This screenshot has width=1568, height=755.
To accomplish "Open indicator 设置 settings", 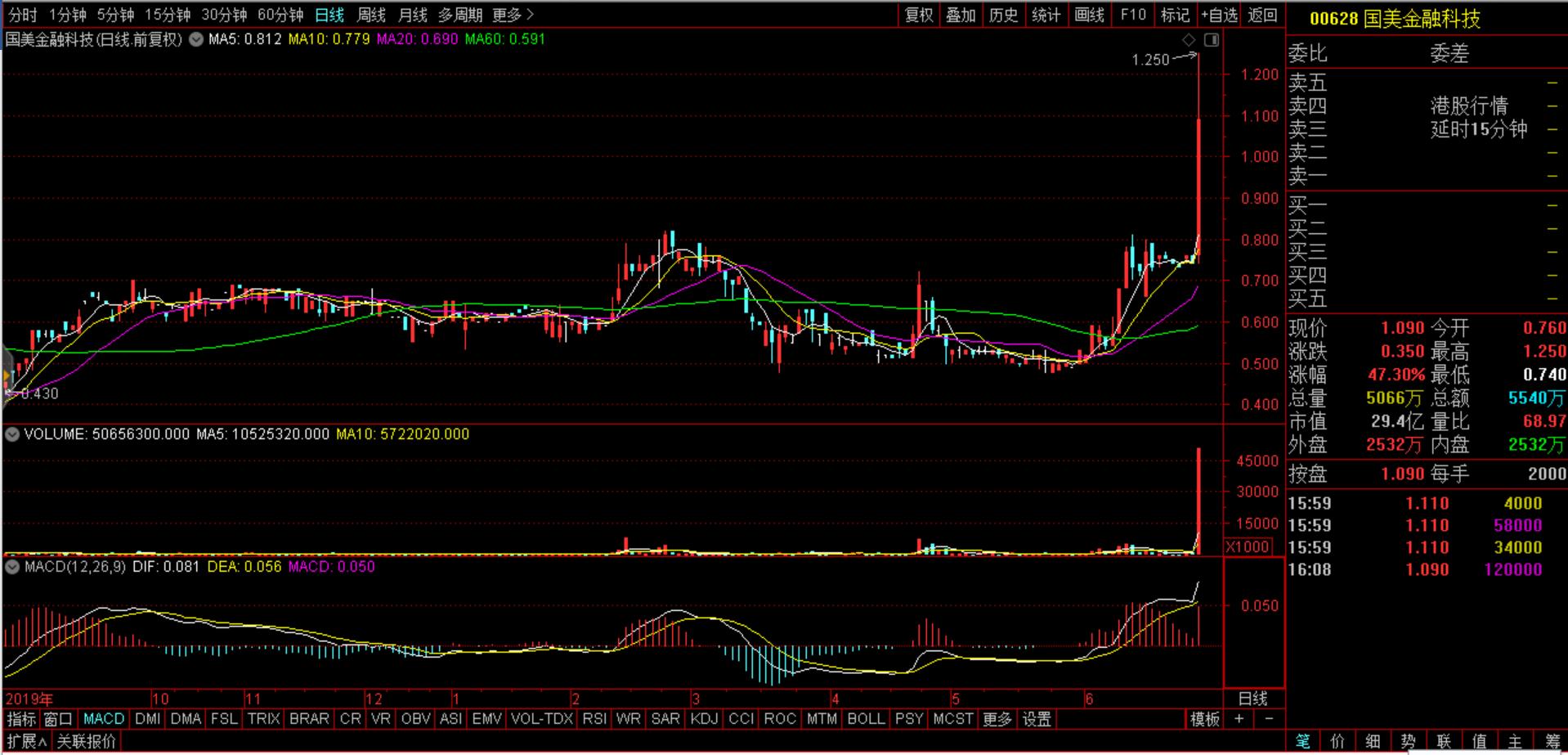I will [1037, 719].
